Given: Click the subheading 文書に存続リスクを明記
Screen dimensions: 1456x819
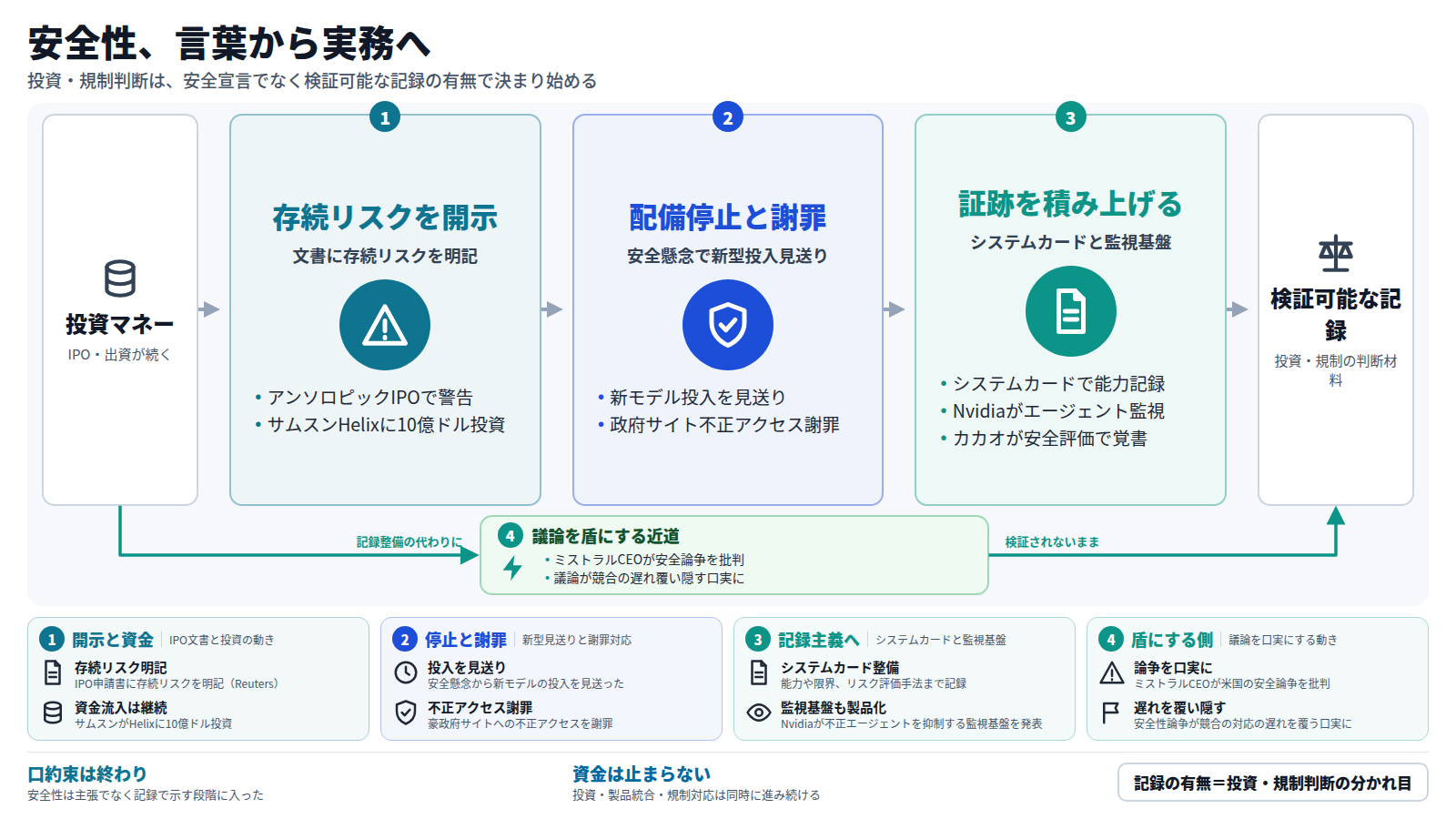Looking at the screenshot, I should 385,256.
